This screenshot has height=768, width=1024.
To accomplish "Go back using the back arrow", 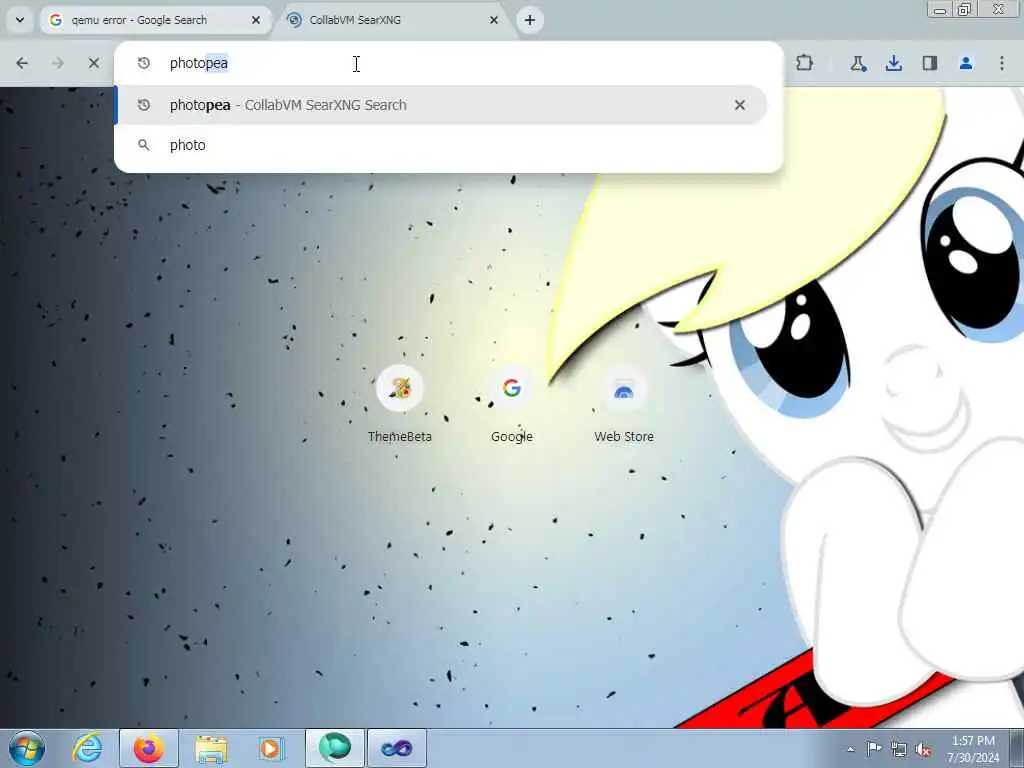I will (22, 63).
